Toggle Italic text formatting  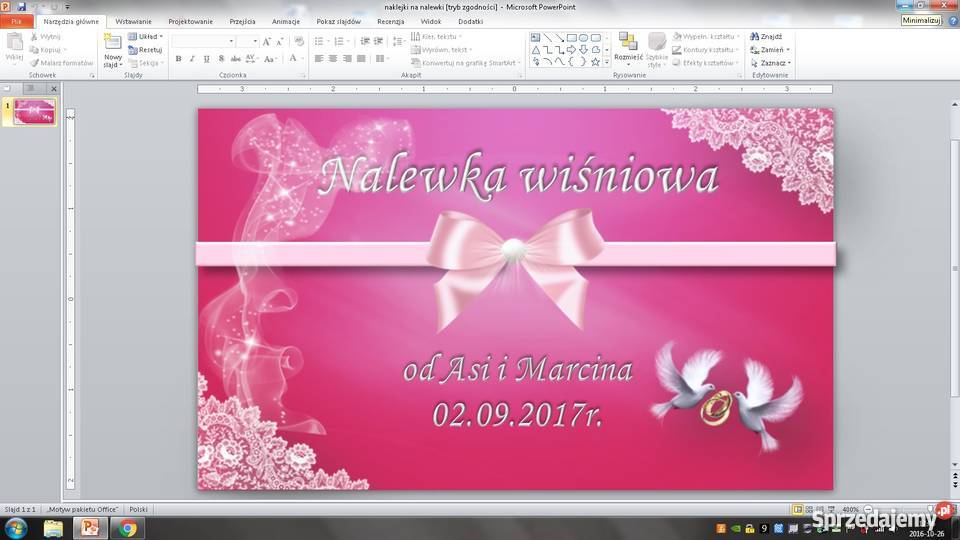(x=192, y=59)
